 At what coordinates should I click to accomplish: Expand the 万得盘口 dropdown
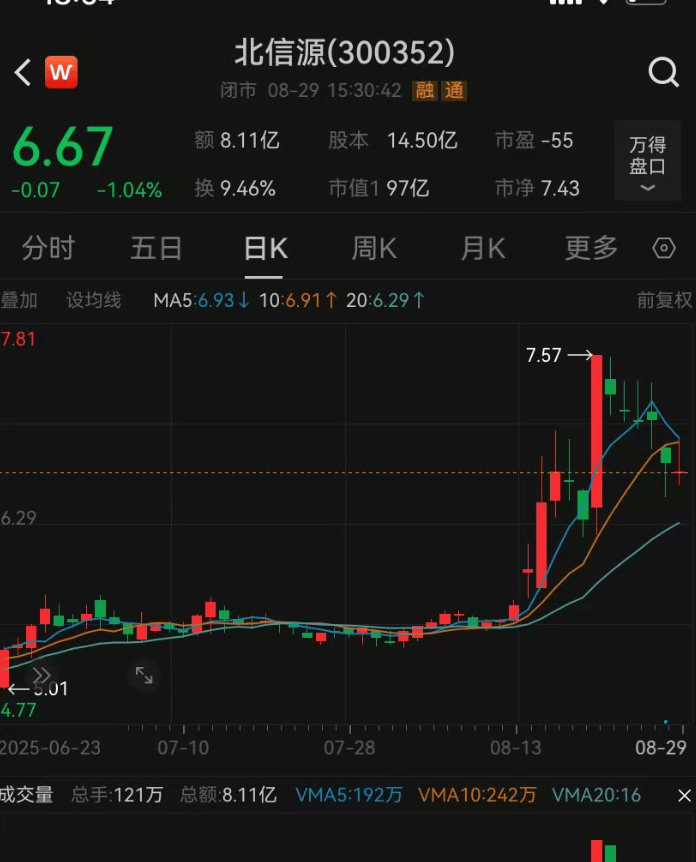648,161
